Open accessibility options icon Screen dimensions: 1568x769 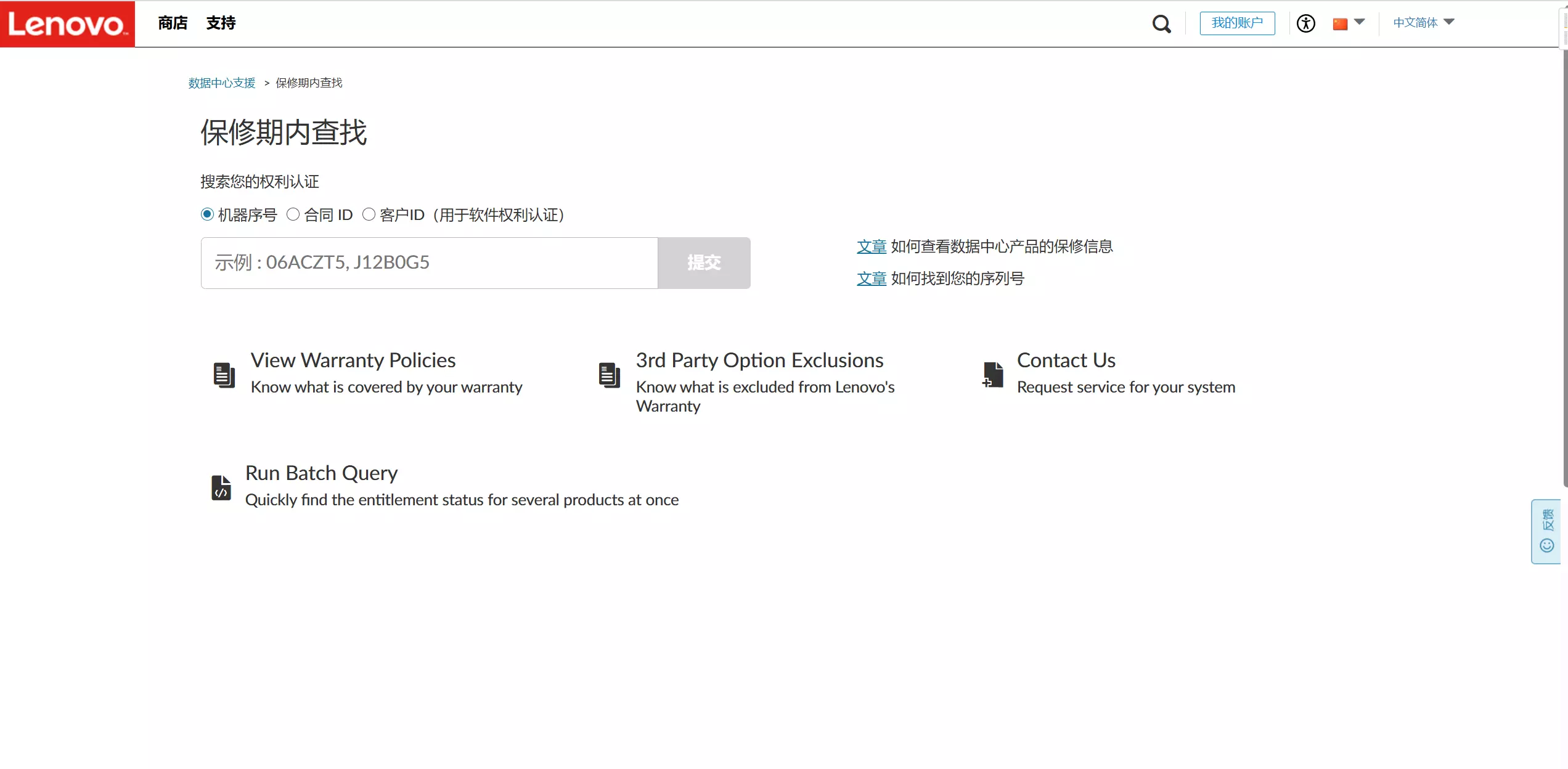pyautogui.click(x=1305, y=23)
